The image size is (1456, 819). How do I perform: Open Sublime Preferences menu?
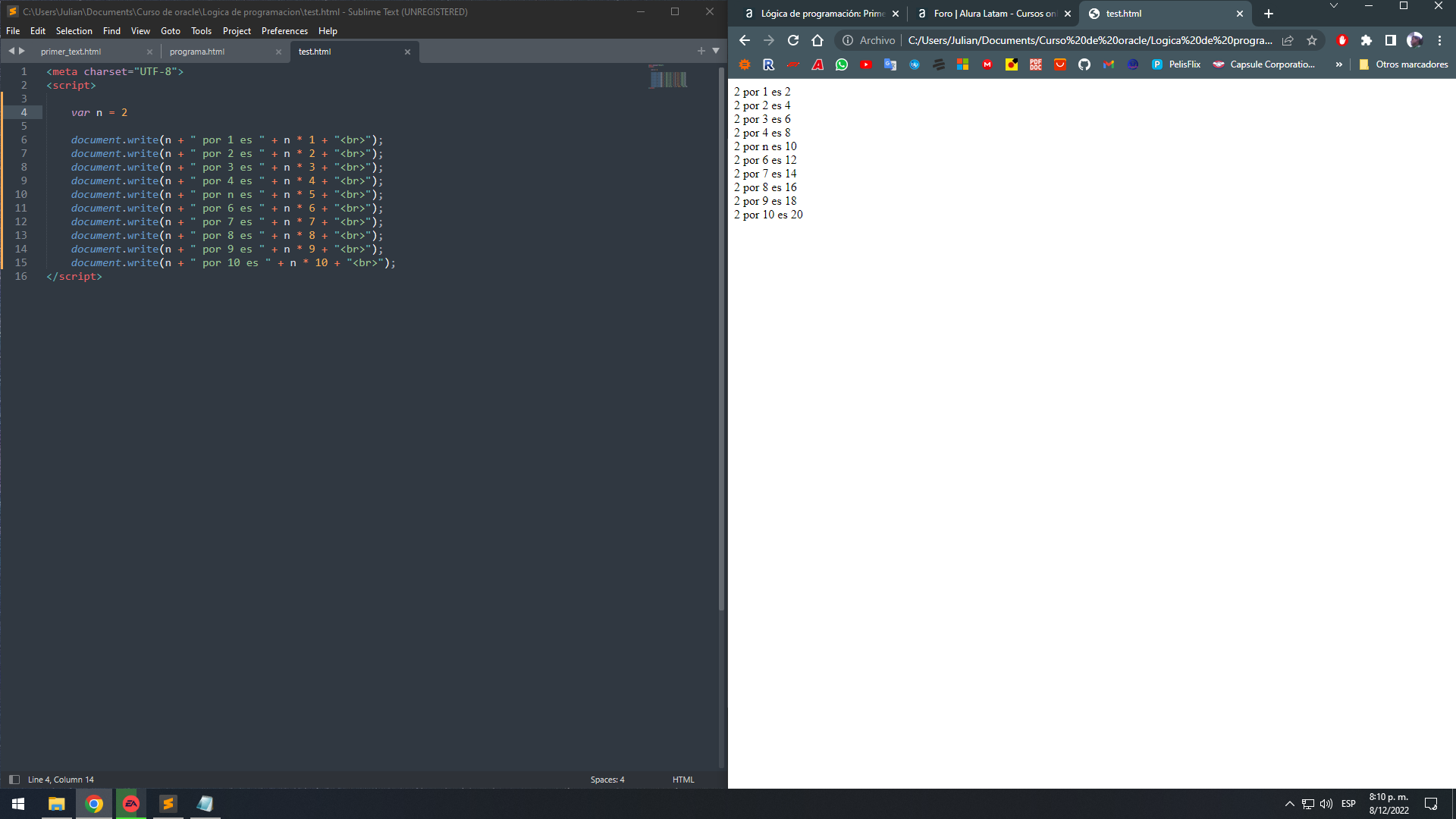[284, 31]
